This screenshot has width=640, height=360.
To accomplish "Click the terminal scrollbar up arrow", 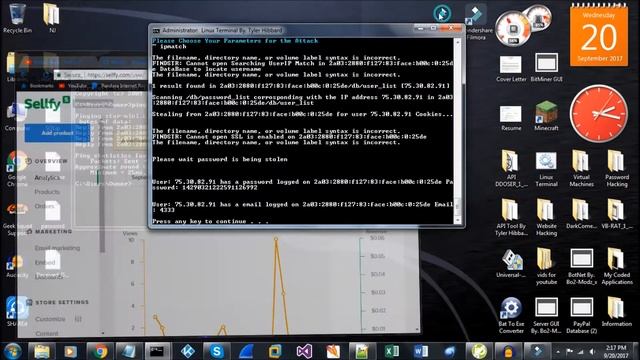I will pos(458,42).
